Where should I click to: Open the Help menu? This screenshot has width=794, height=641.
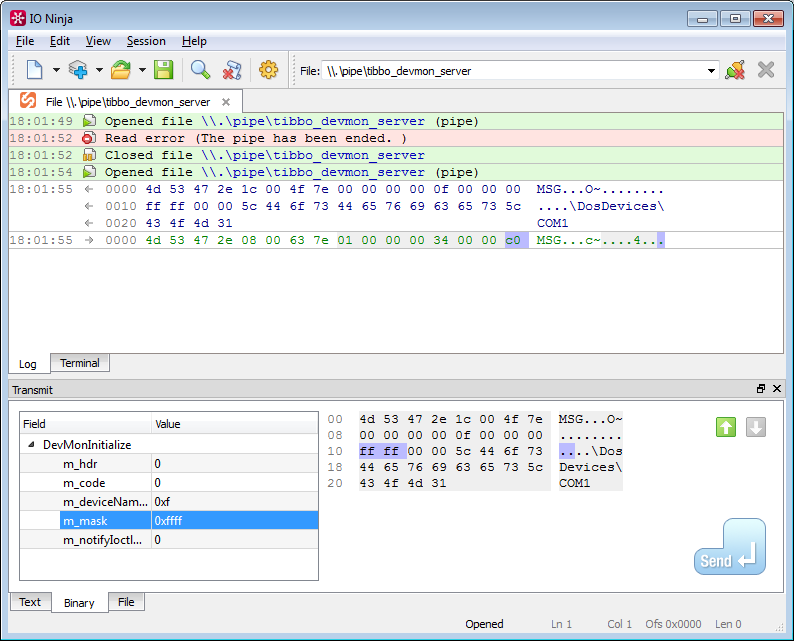(x=194, y=41)
